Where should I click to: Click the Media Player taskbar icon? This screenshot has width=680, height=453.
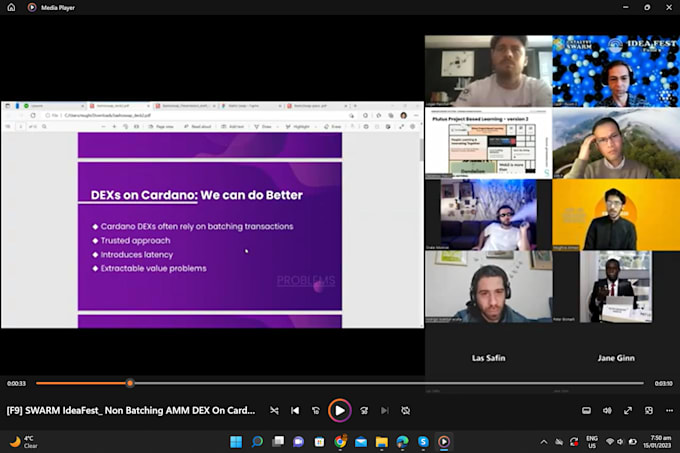444,442
